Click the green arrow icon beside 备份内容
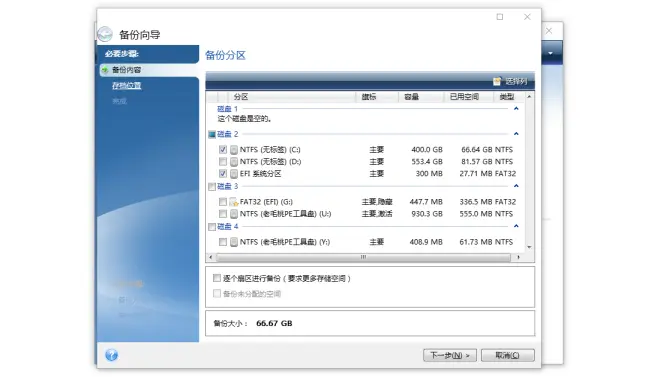Screen dimensions: 660x377 [105, 70]
